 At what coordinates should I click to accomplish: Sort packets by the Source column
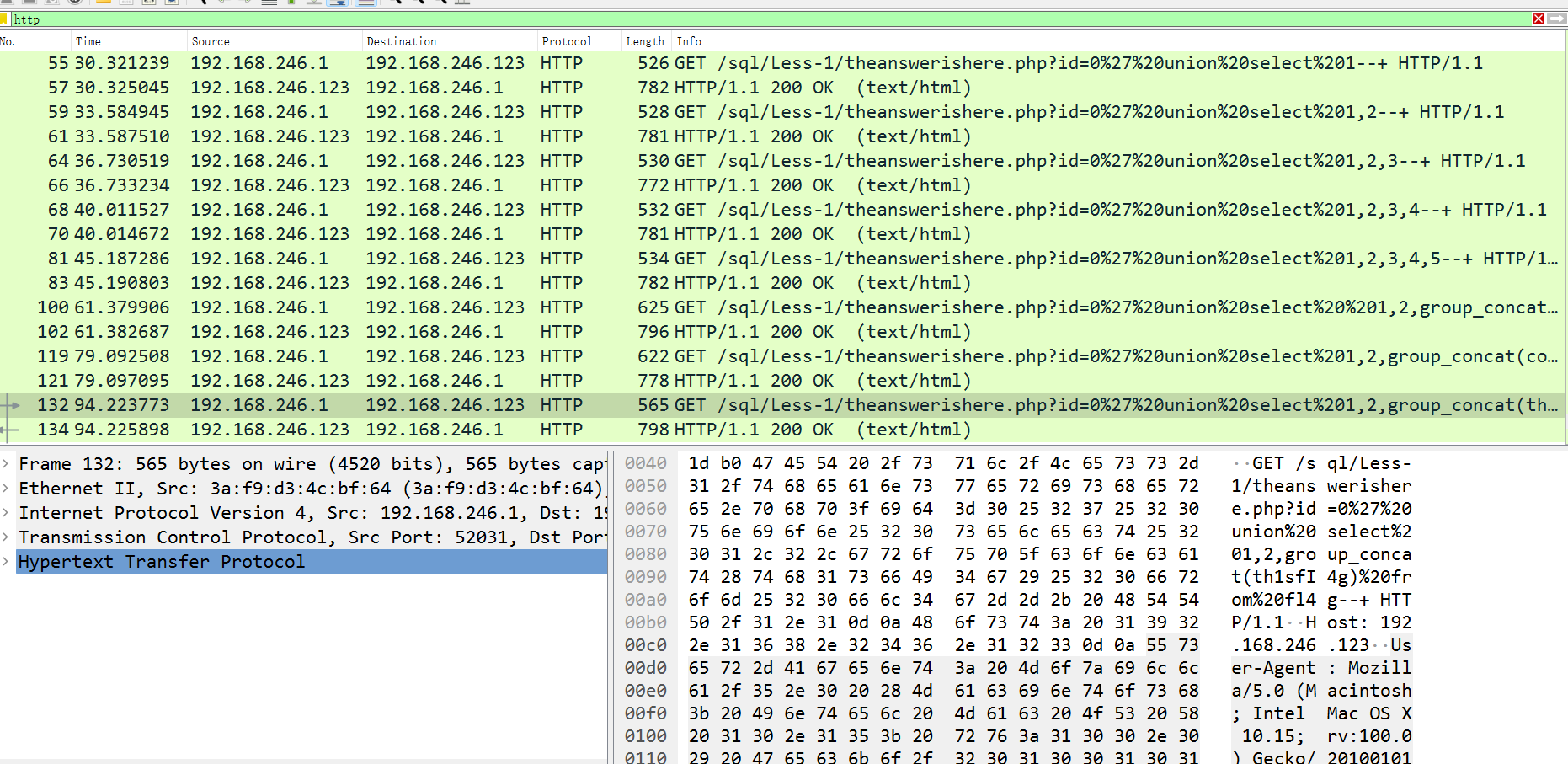tap(275, 41)
